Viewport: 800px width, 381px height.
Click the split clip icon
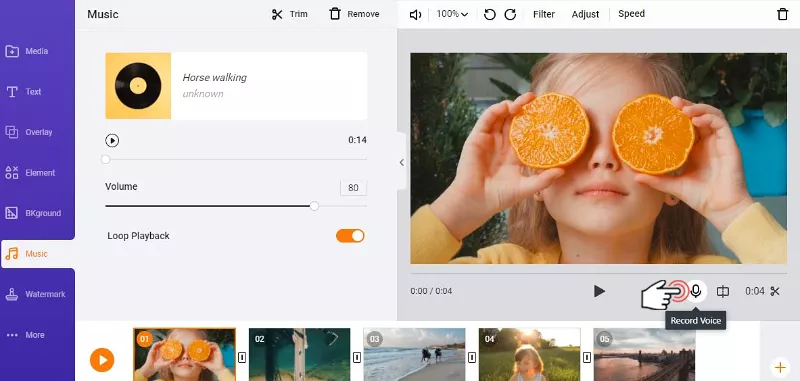722,291
